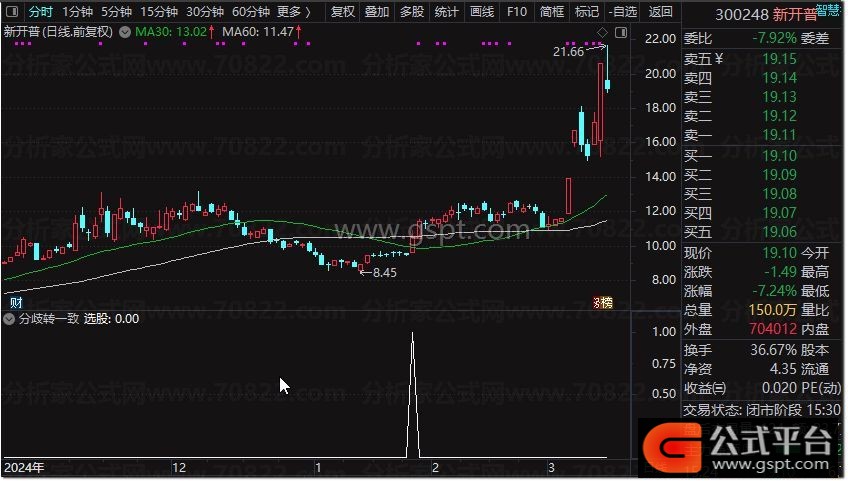Select the 卖二 price 19.12
The height and width of the screenshot is (481, 848).
pyautogui.click(x=779, y=116)
